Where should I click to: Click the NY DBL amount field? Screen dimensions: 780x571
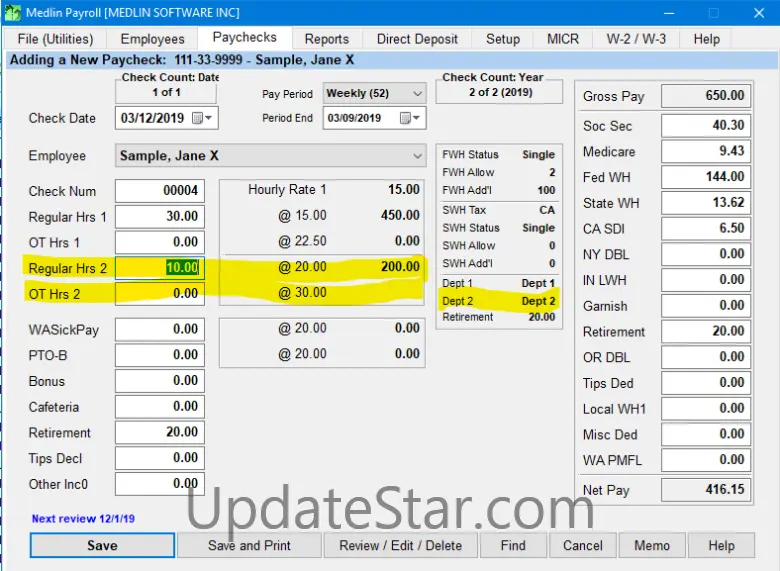[x=705, y=254]
